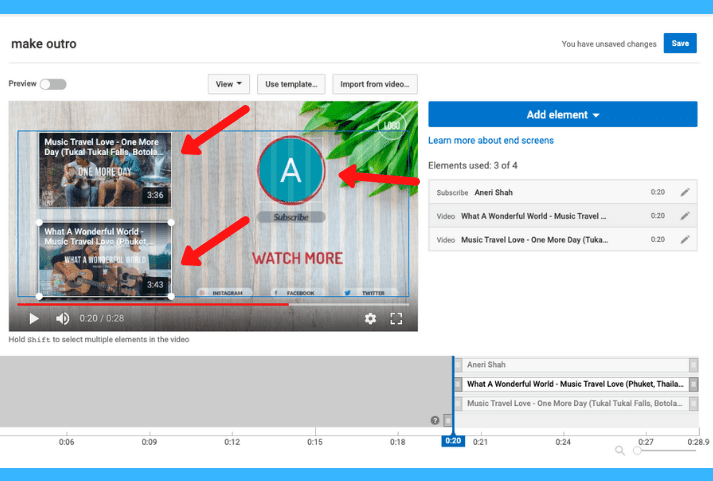Select the One More Day video thumbnail
Screen dimensions: 713x481
(x=105, y=170)
